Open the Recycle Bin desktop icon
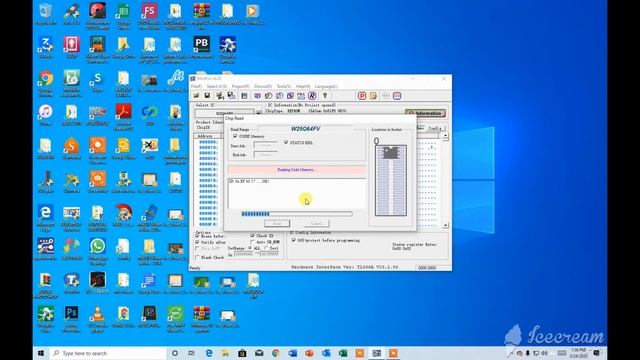 point(45,11)
